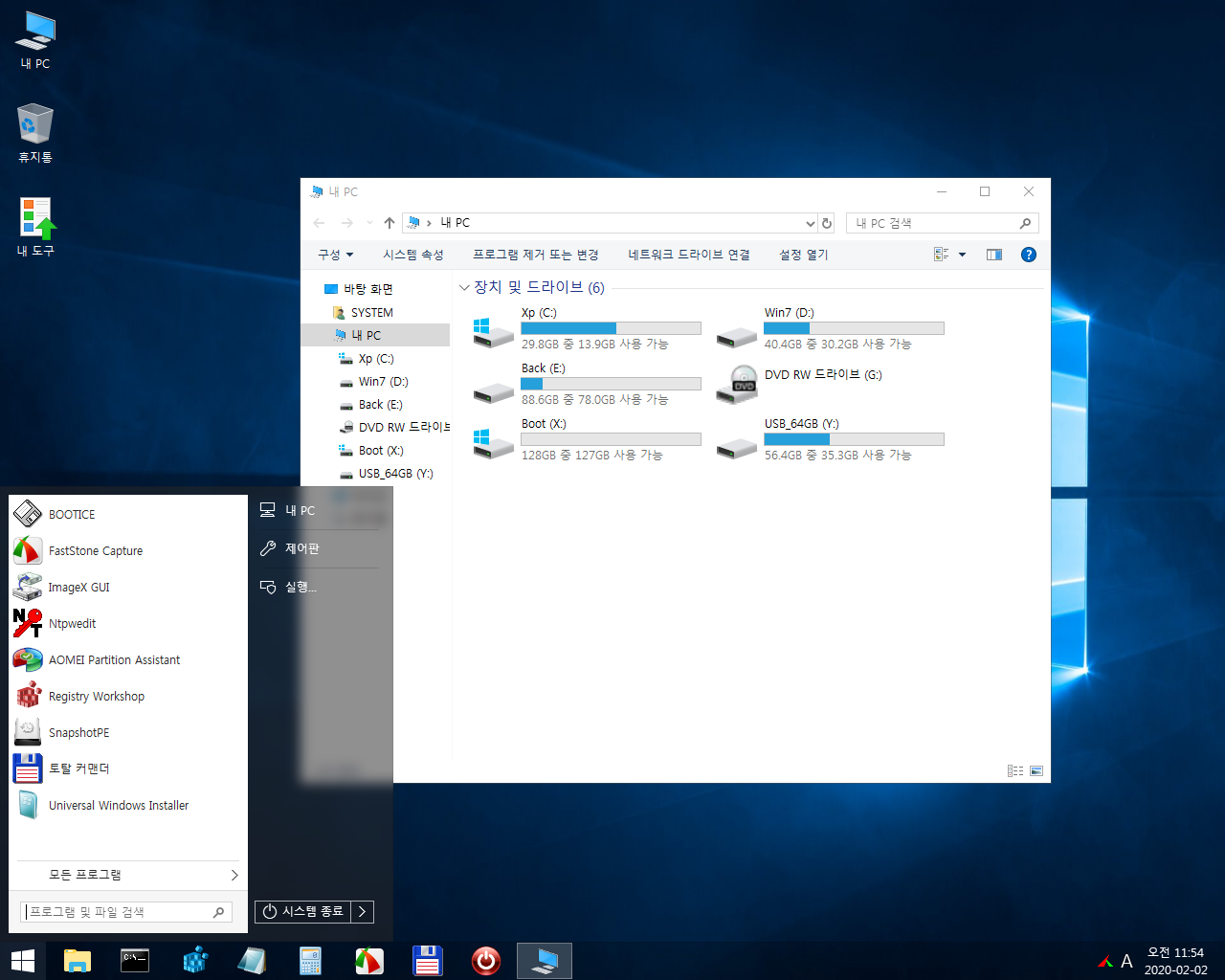
Task: Click the Windows Start button
Action: tap(22, 961)
